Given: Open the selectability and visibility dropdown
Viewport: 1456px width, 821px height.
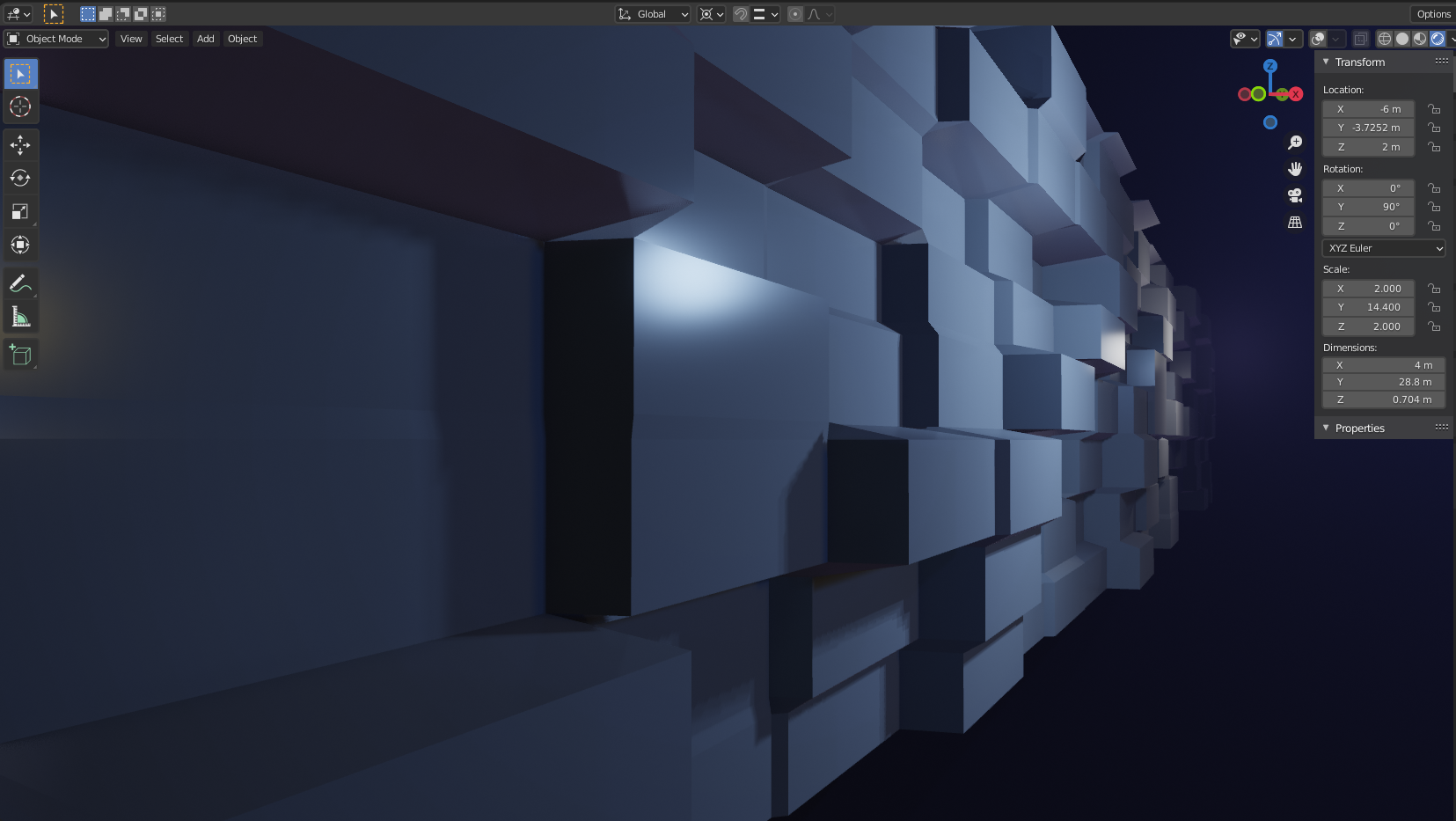Looking at the screenshot, I should click(1245, 39).
